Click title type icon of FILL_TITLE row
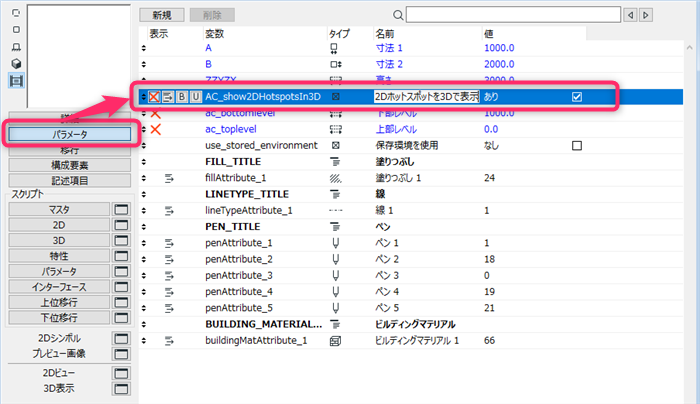This screenshot has width=700, height=404. pyautogui.click(x=335, y=162)
